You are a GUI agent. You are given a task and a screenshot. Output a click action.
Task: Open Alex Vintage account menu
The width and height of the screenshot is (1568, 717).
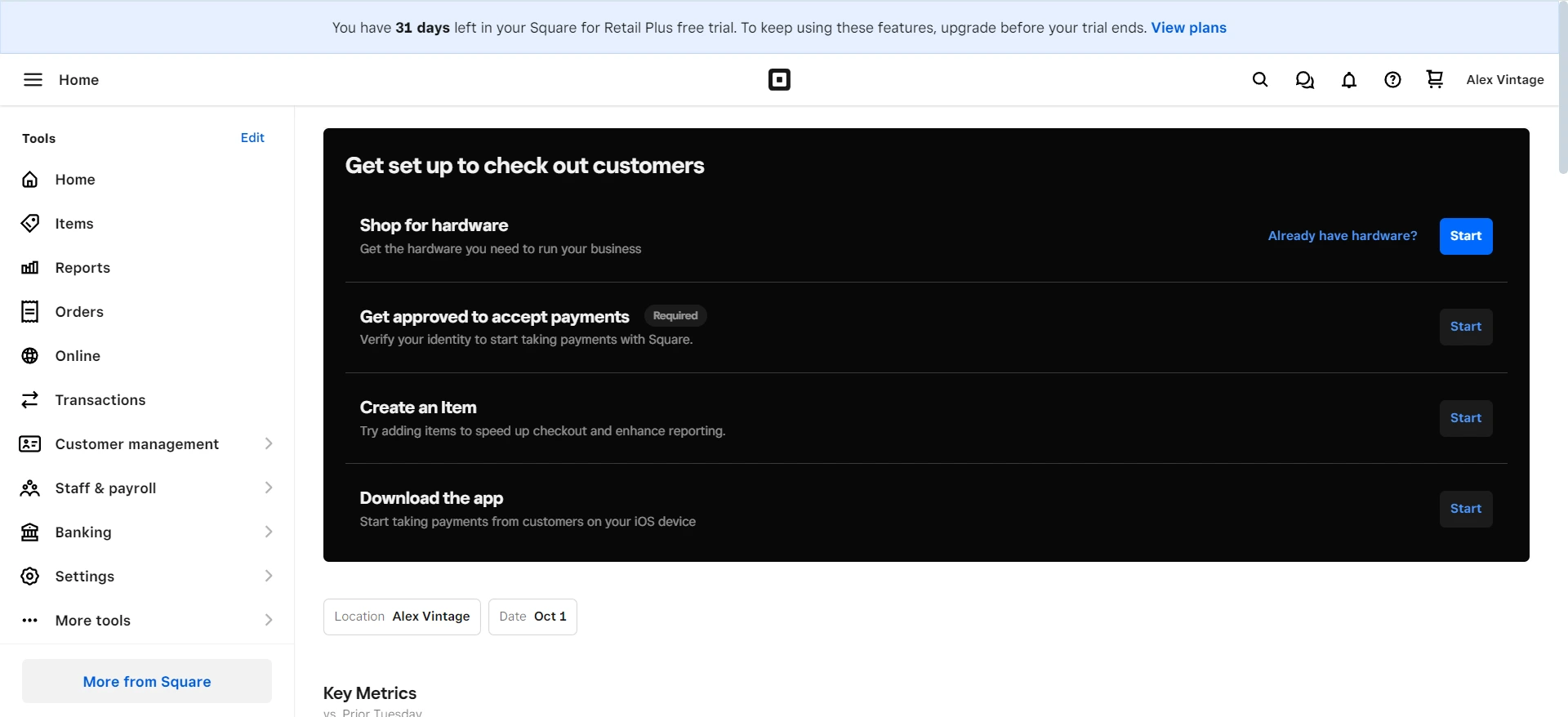[1505, 79]
